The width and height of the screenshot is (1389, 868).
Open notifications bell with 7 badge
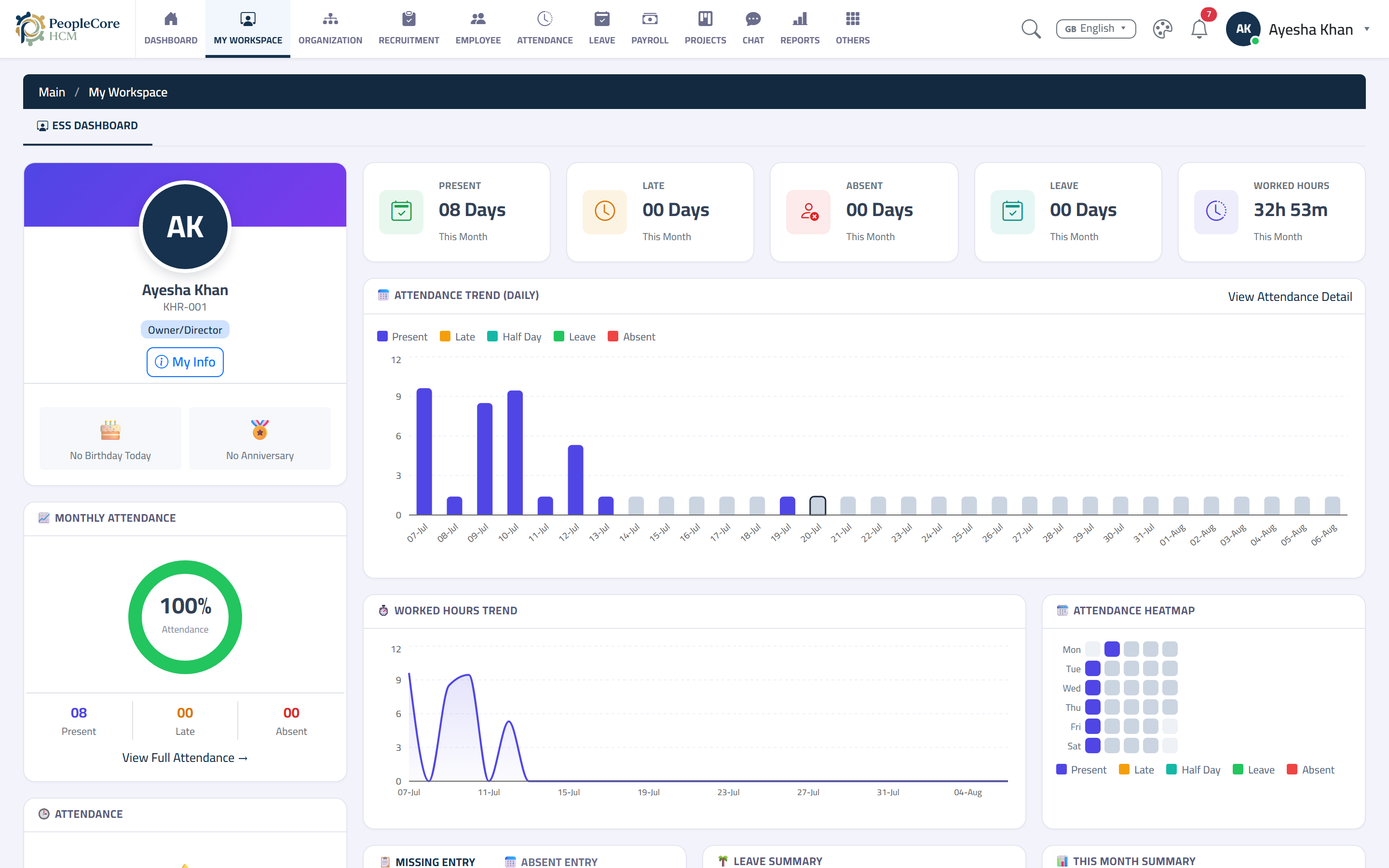pos(1199,29)
